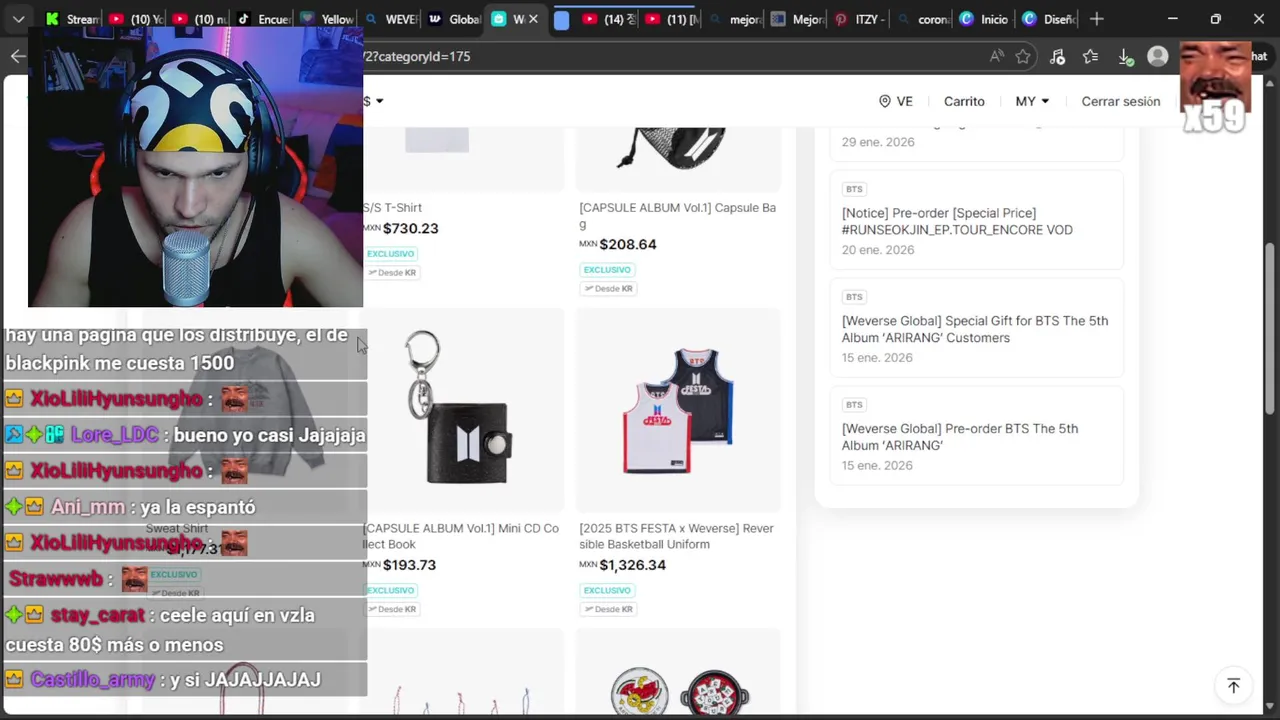
Task: Change shipping country VE
Action: 895,101
